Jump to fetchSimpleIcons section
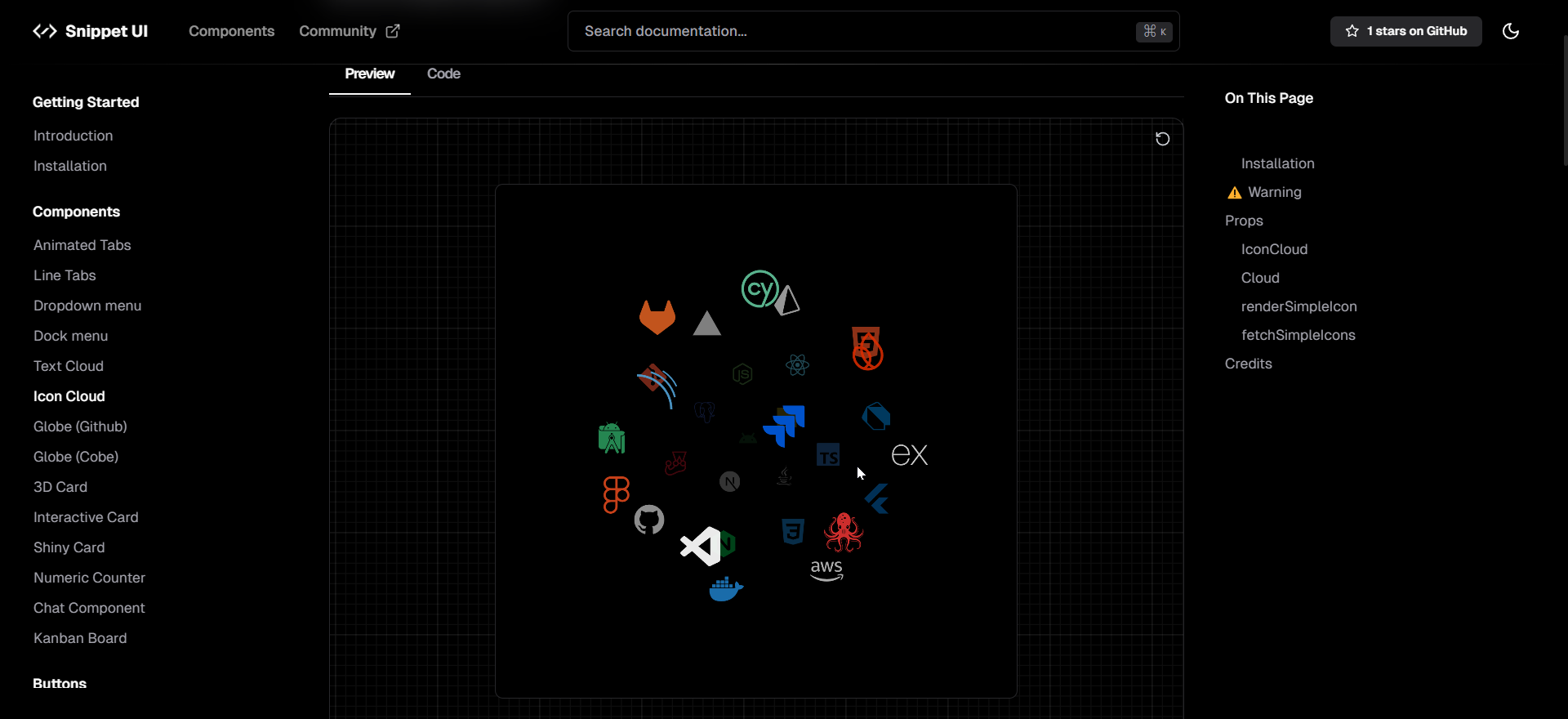The width and height of the screenshot is (1568, 719). pyautogui.click(x=1298, y=335)
